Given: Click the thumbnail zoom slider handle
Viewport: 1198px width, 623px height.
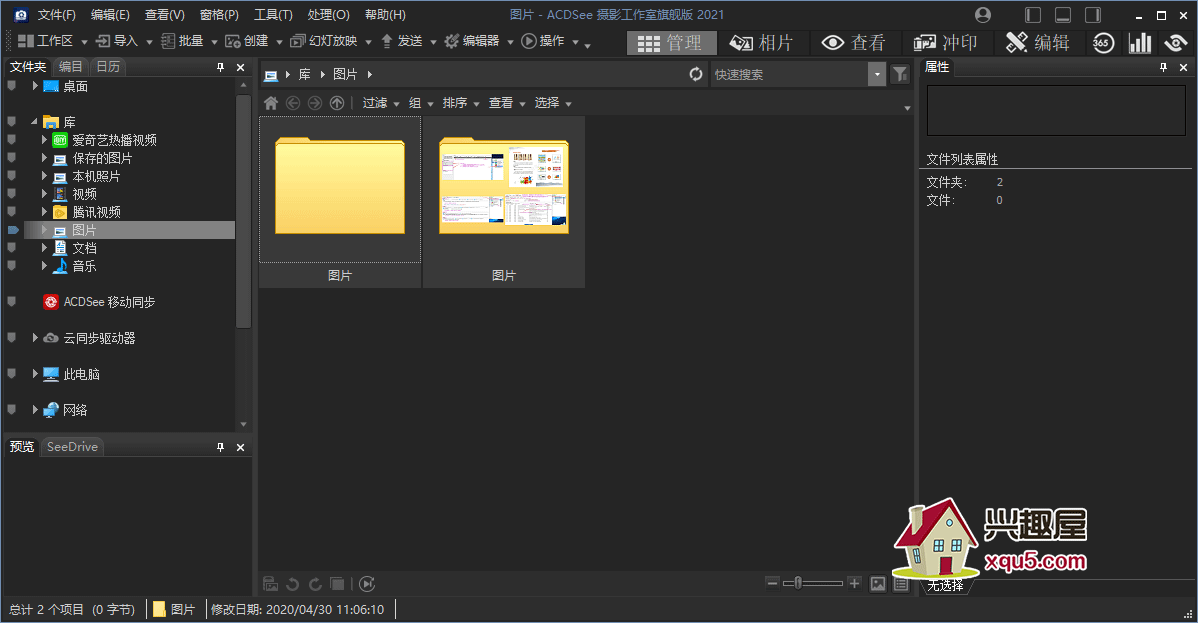Looking at the screenshot, I should [x=798, y=583].
